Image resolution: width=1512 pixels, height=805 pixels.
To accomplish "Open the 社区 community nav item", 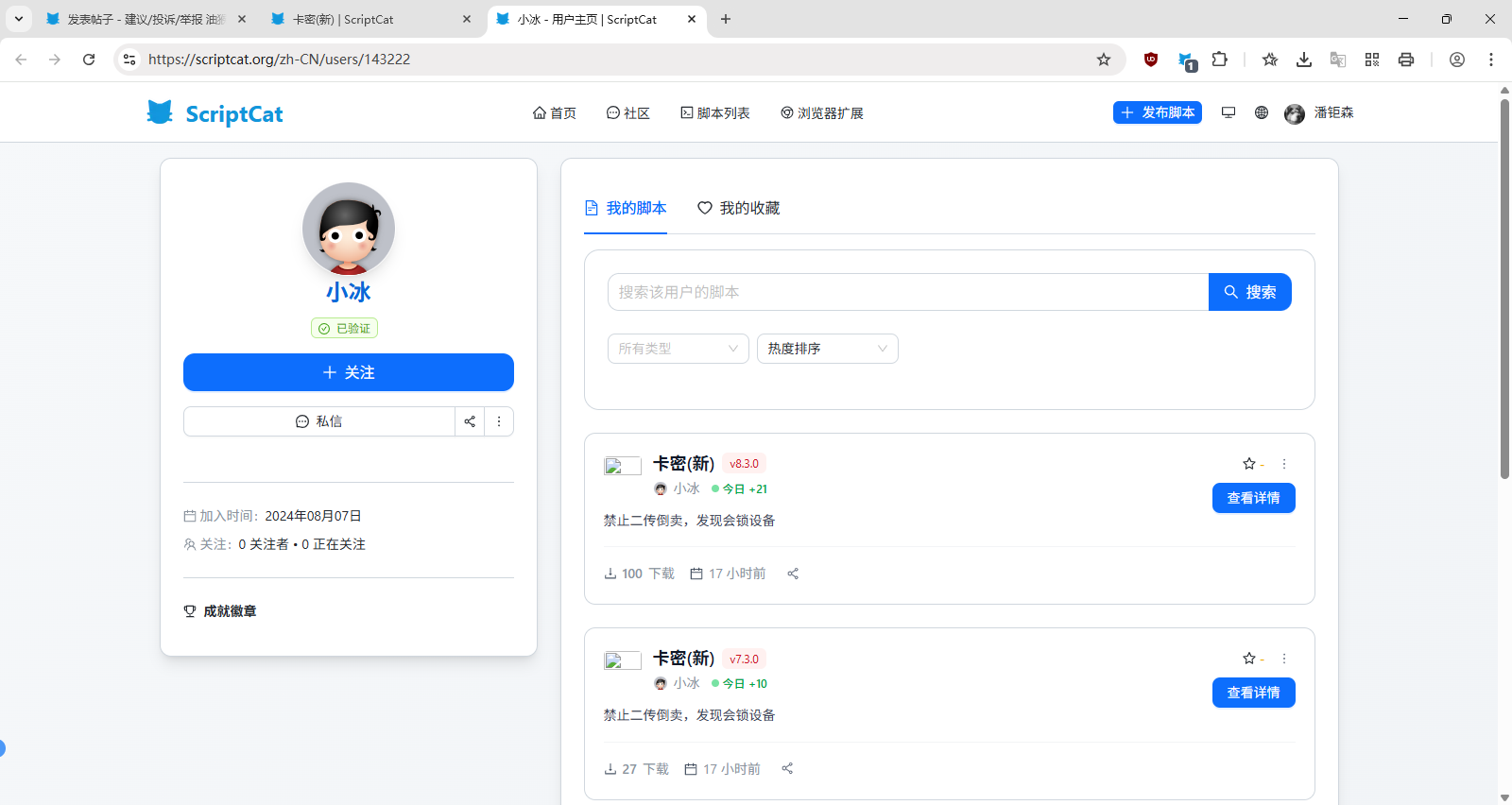I will point(628,113).
